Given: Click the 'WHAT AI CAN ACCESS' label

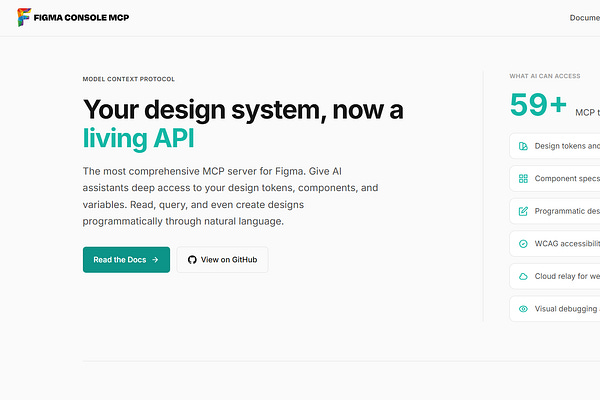Looking at the screenshot, I should [545, 76].
